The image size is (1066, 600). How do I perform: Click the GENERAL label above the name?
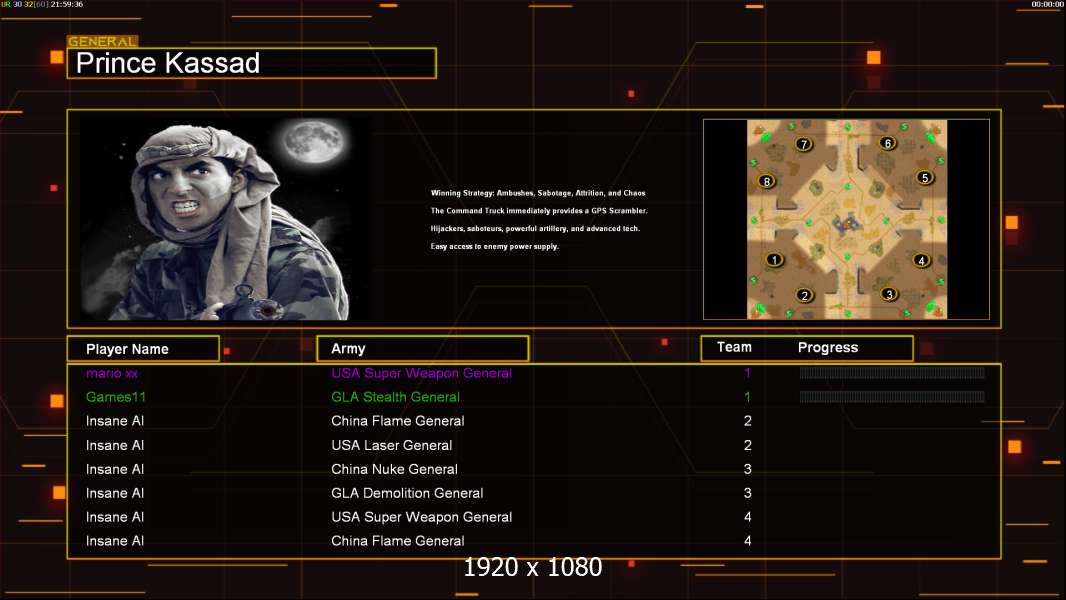pyautogui.click(x=103, y=41)
